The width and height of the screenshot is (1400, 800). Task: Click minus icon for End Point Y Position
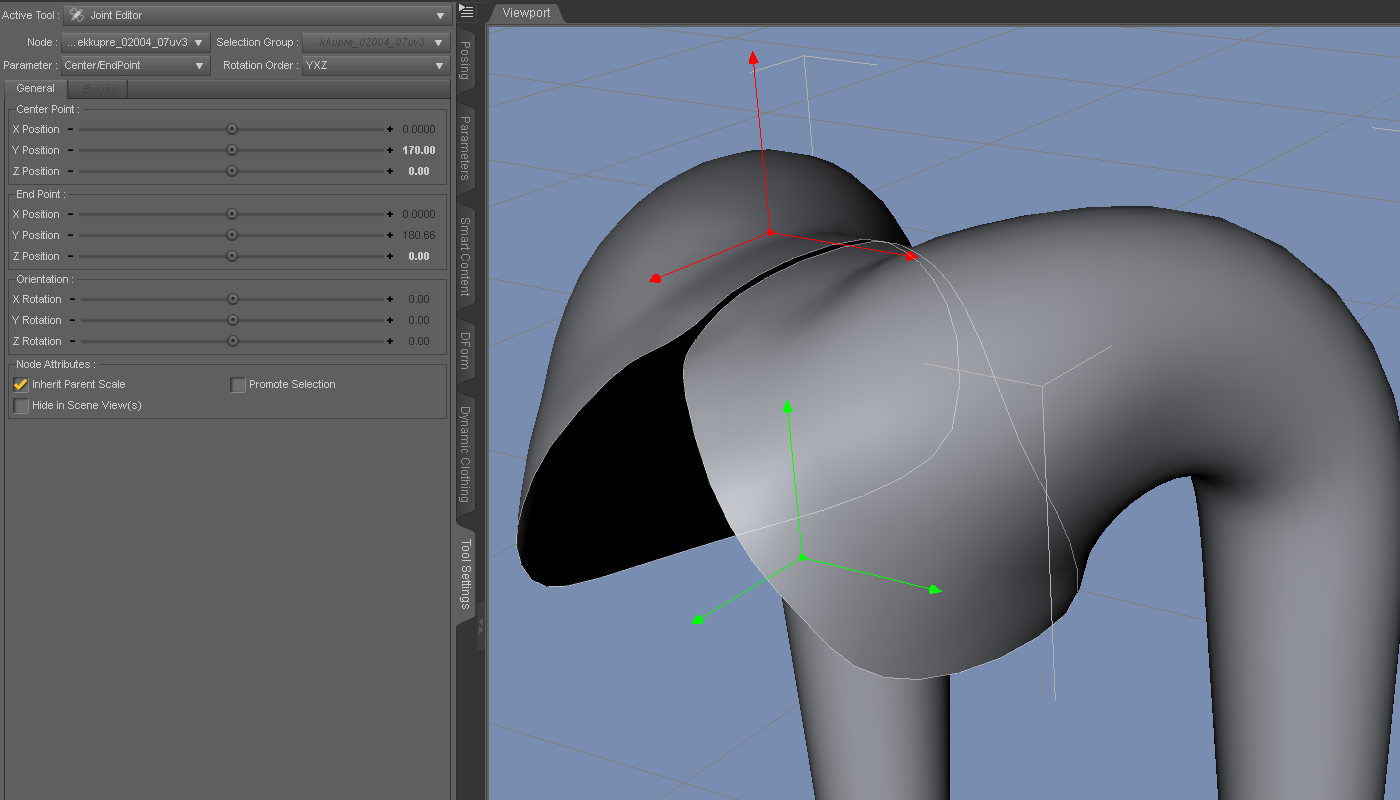click(x=70, y=235)
